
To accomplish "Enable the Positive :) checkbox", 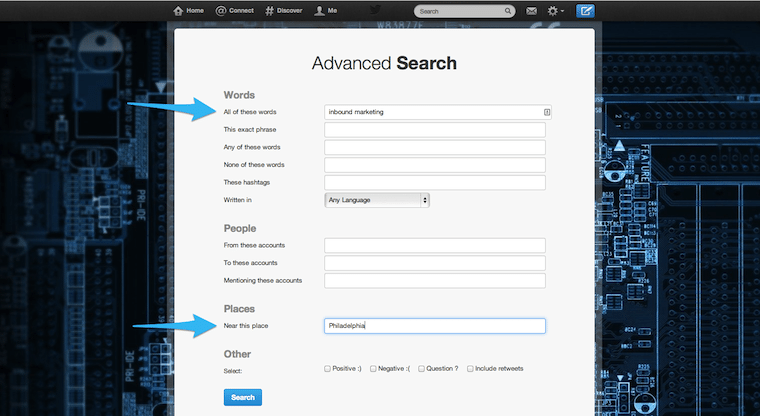I will pyautogui.click(x=327, y=368).
